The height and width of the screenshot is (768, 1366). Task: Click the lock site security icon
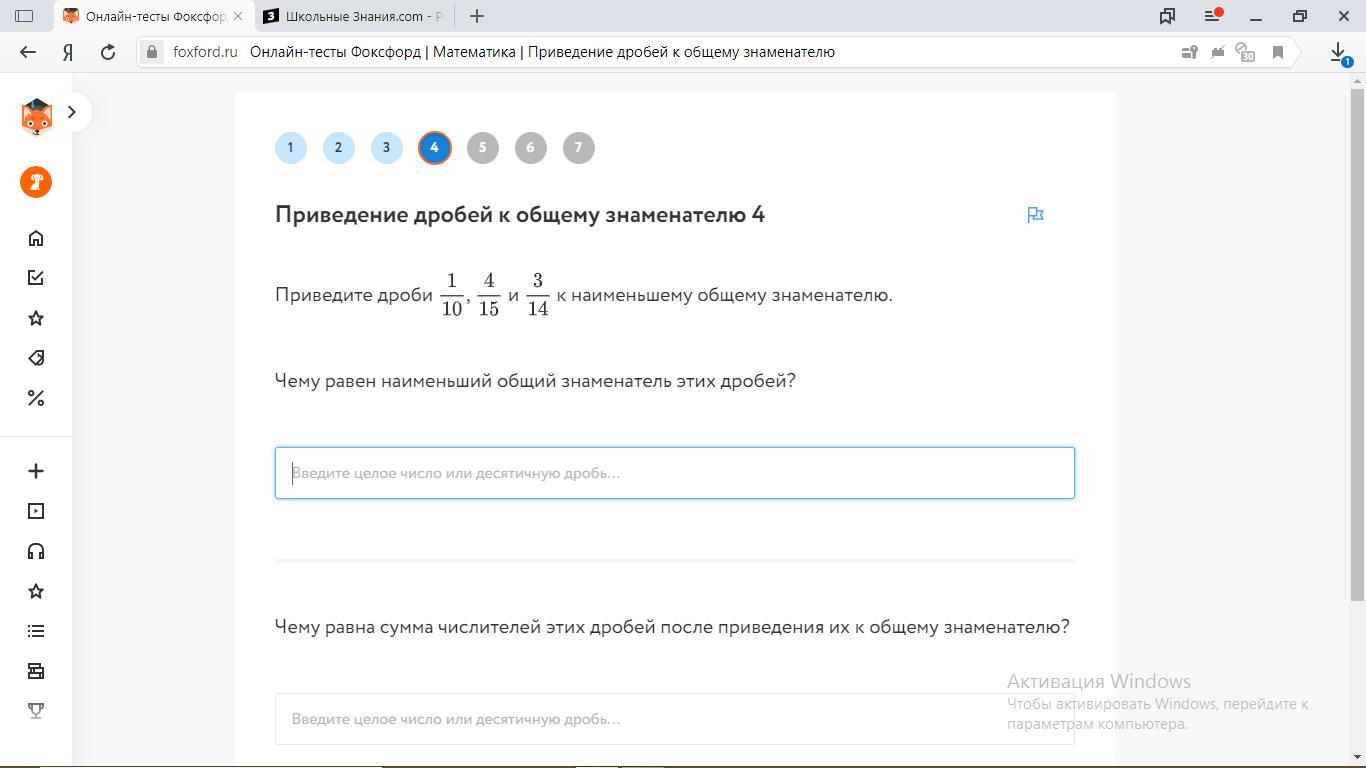(151, 52)
